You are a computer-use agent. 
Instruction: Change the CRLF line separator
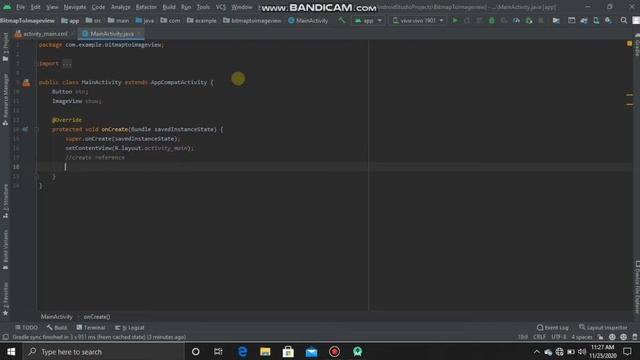tap(539, 337)
